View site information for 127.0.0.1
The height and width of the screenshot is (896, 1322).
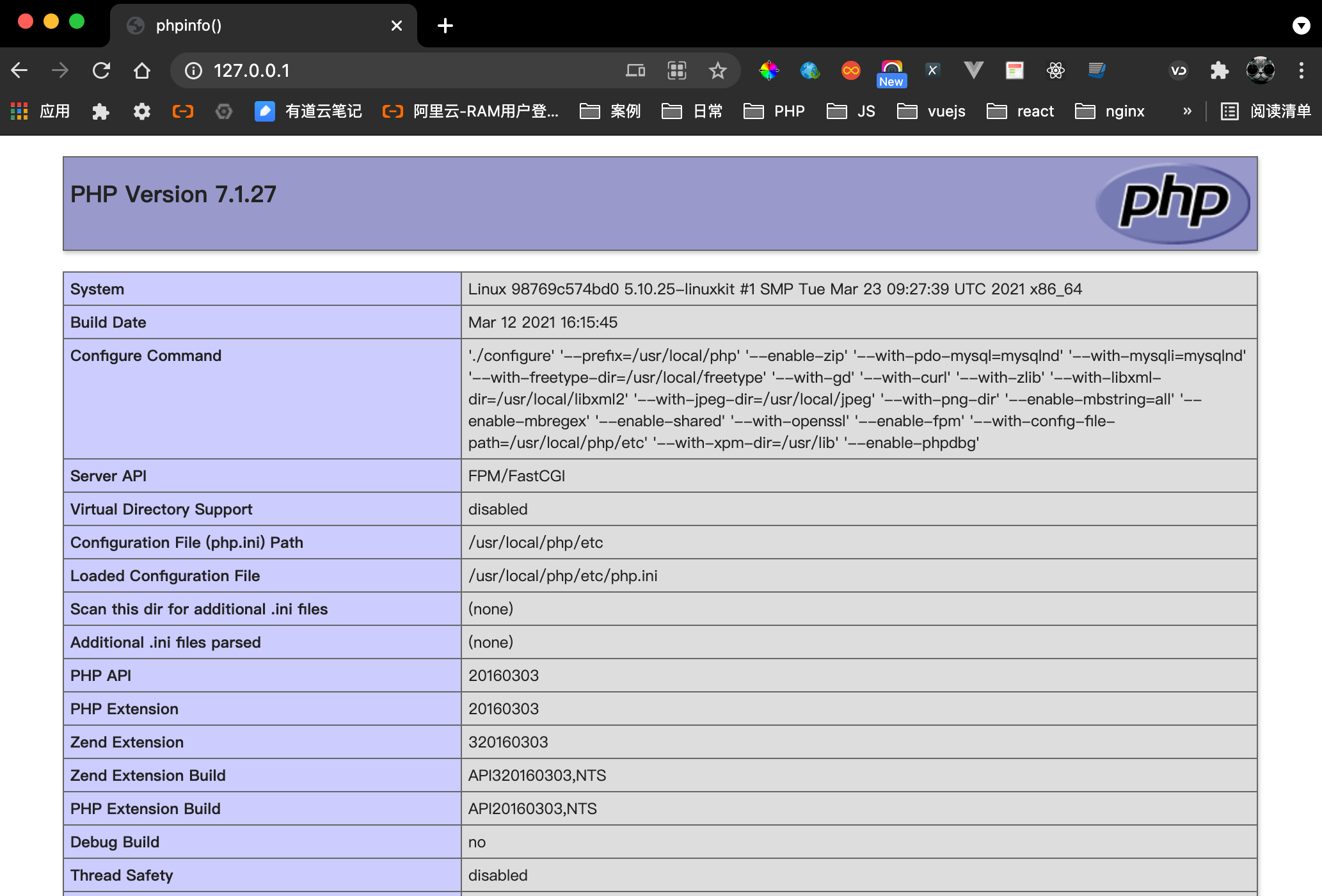[193, 70]
